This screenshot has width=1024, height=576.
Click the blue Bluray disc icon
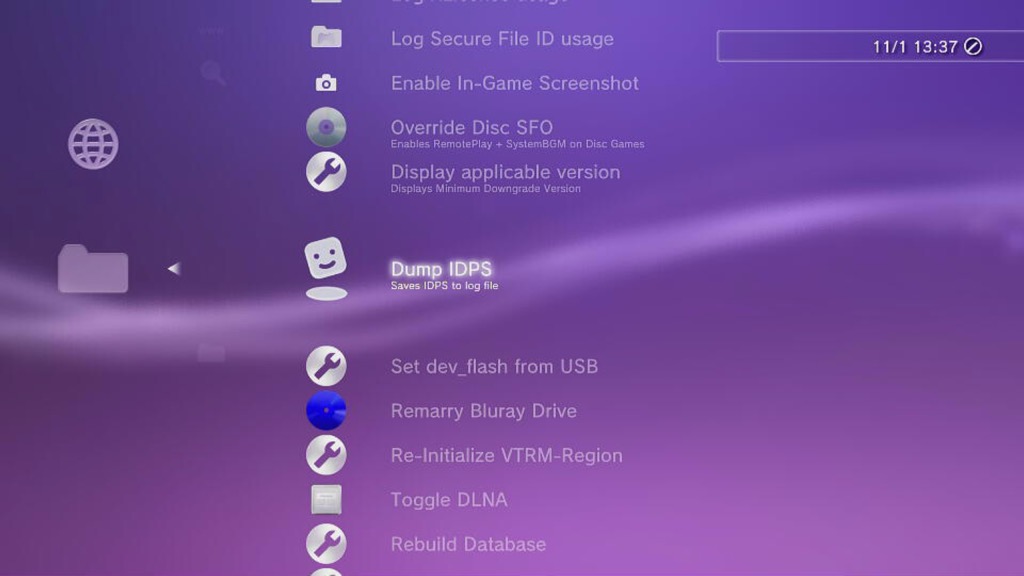[326, 411]
